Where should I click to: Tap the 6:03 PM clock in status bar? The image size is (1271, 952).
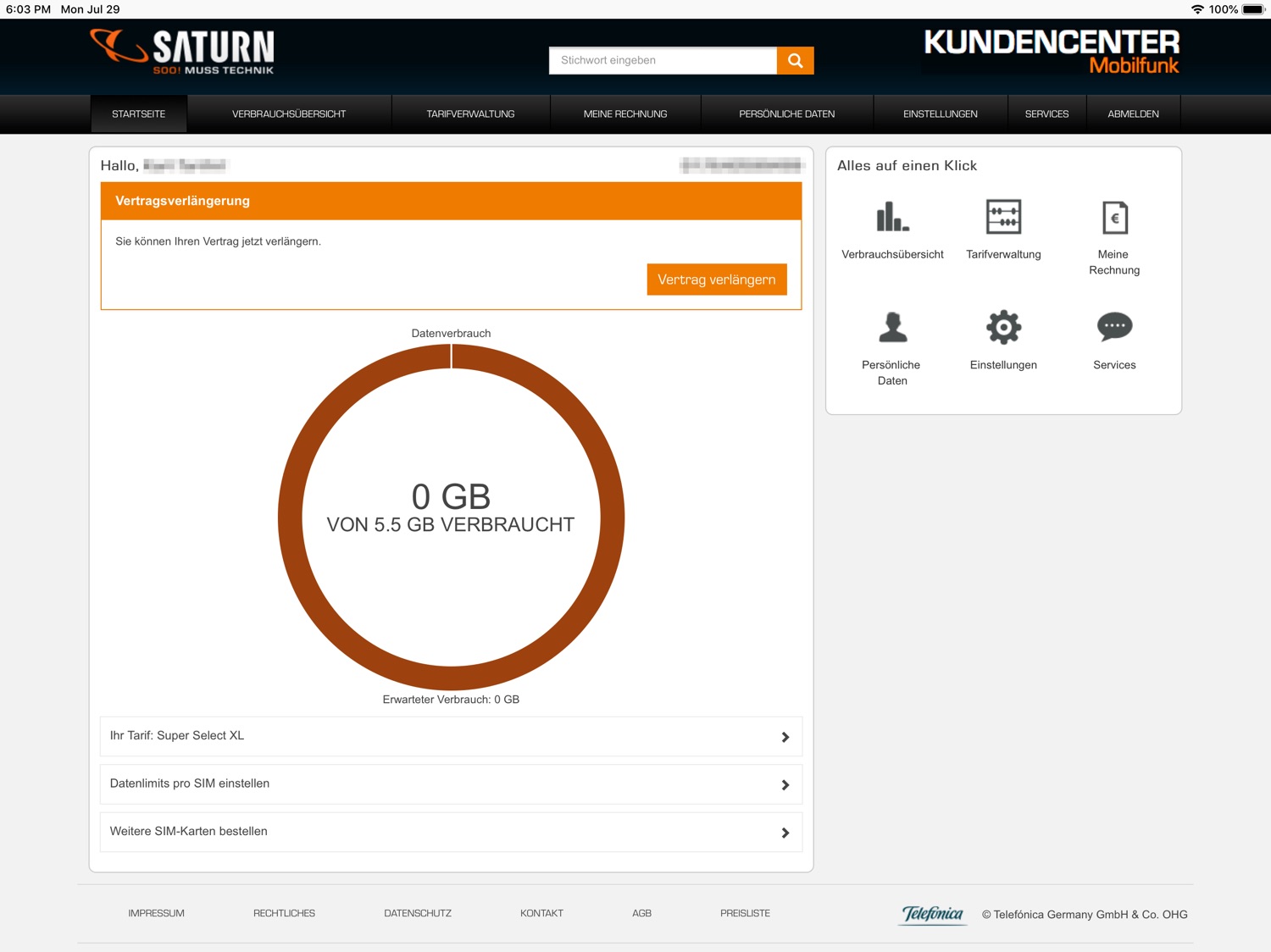pos(28,9)
